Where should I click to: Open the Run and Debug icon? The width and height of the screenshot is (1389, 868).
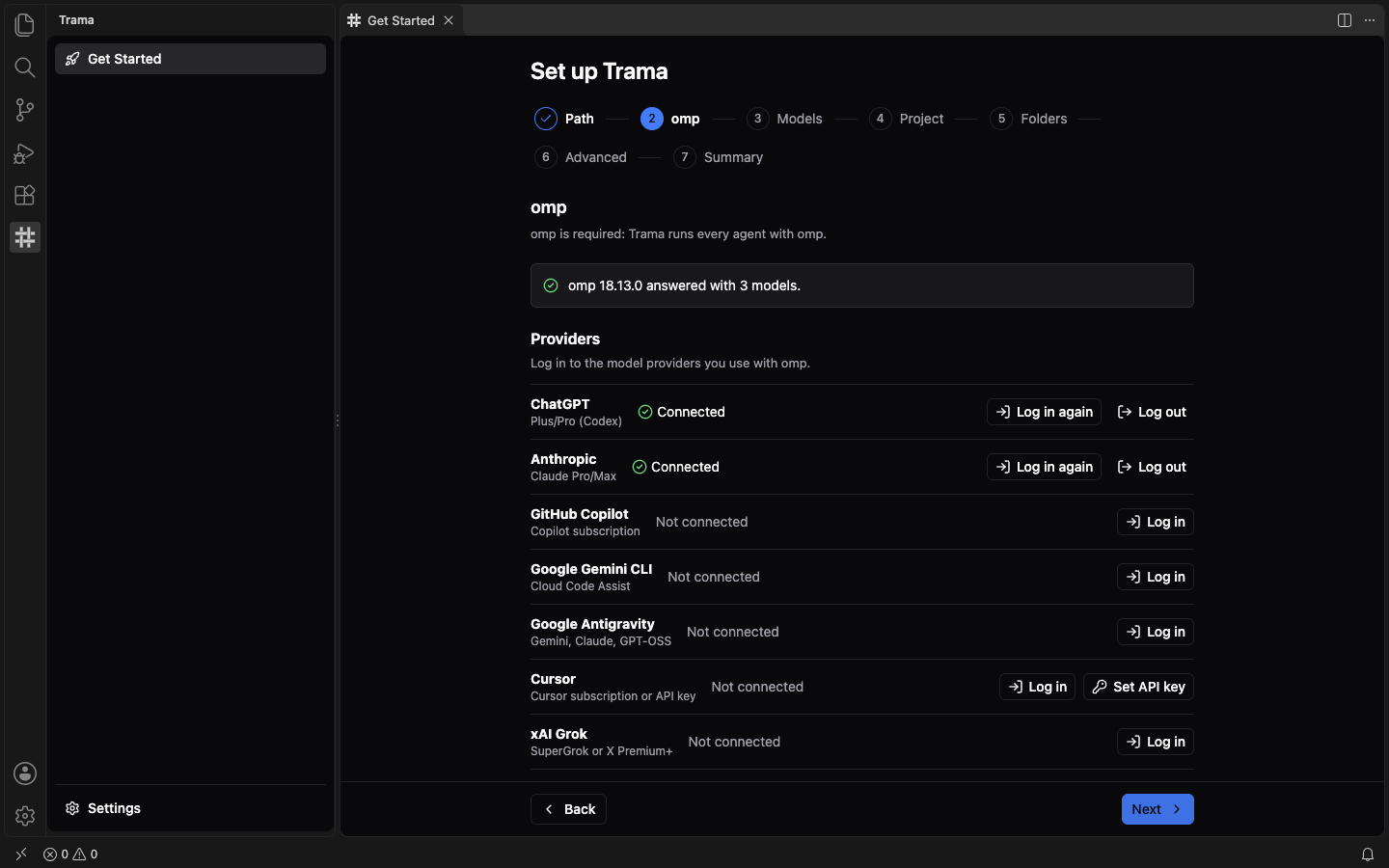coord(25,152)
